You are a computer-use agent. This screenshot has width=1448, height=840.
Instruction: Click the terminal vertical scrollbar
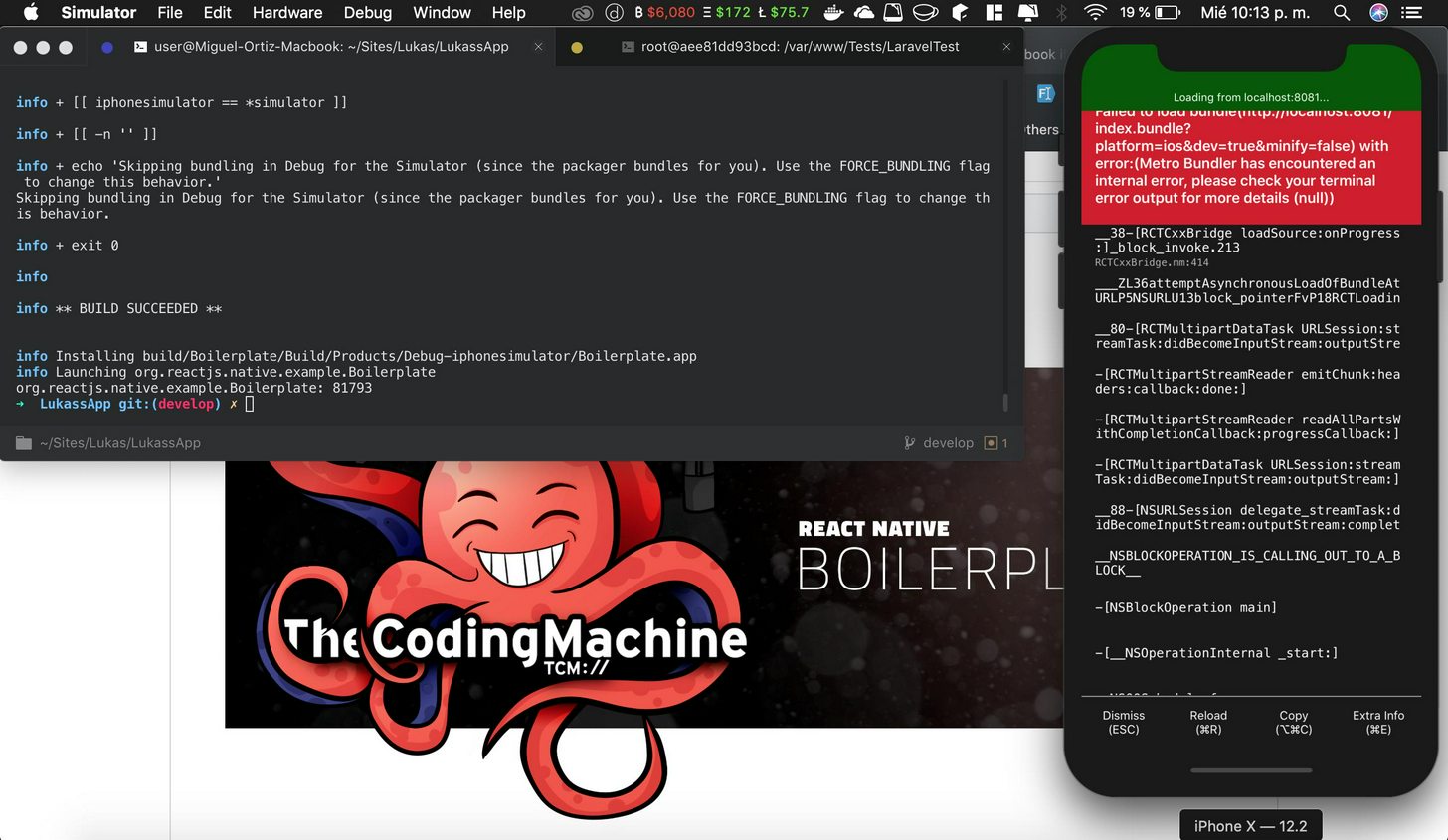tap(1005, 402)
